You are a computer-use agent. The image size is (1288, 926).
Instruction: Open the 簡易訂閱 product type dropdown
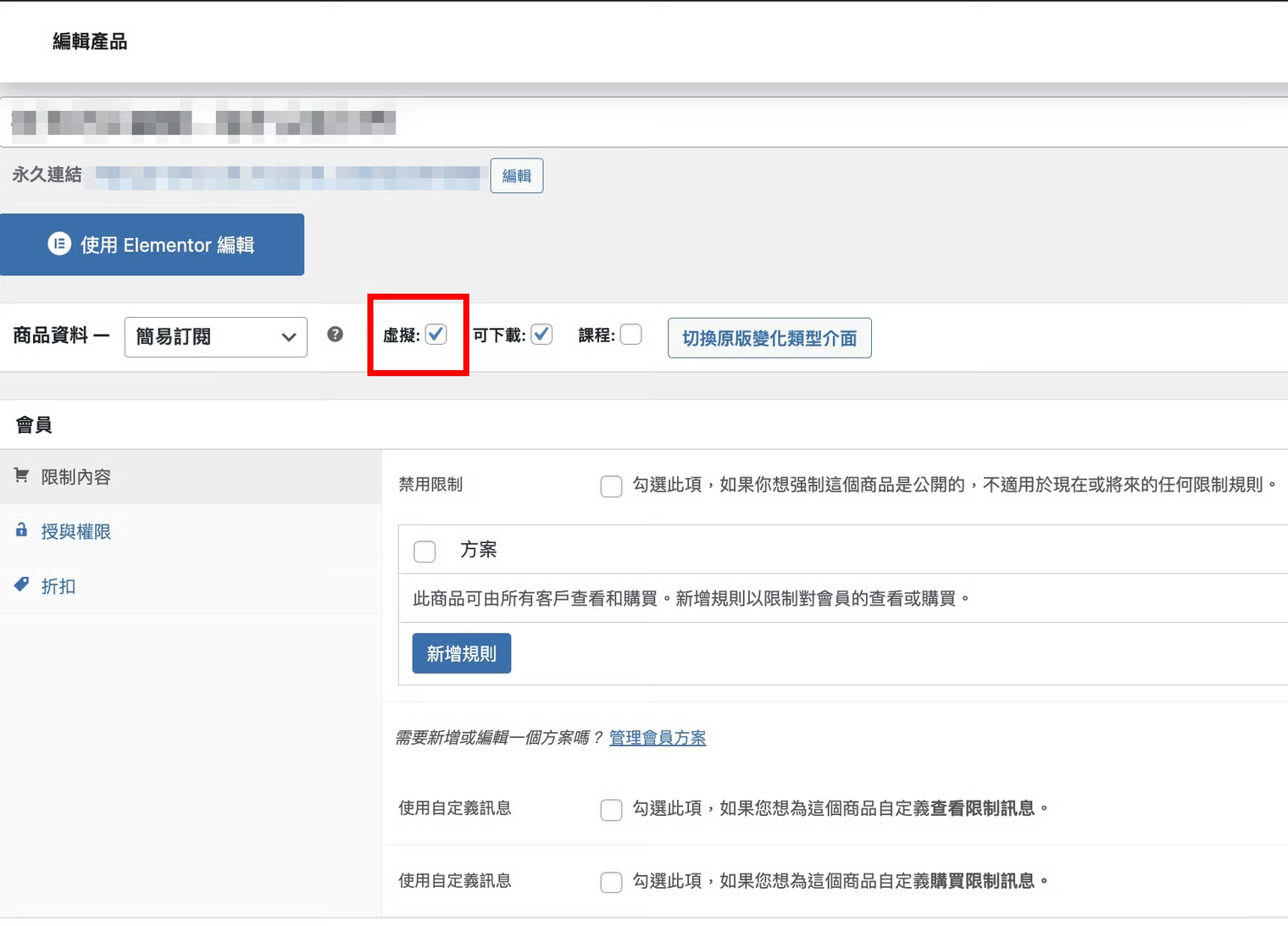(x=215, y=337)
